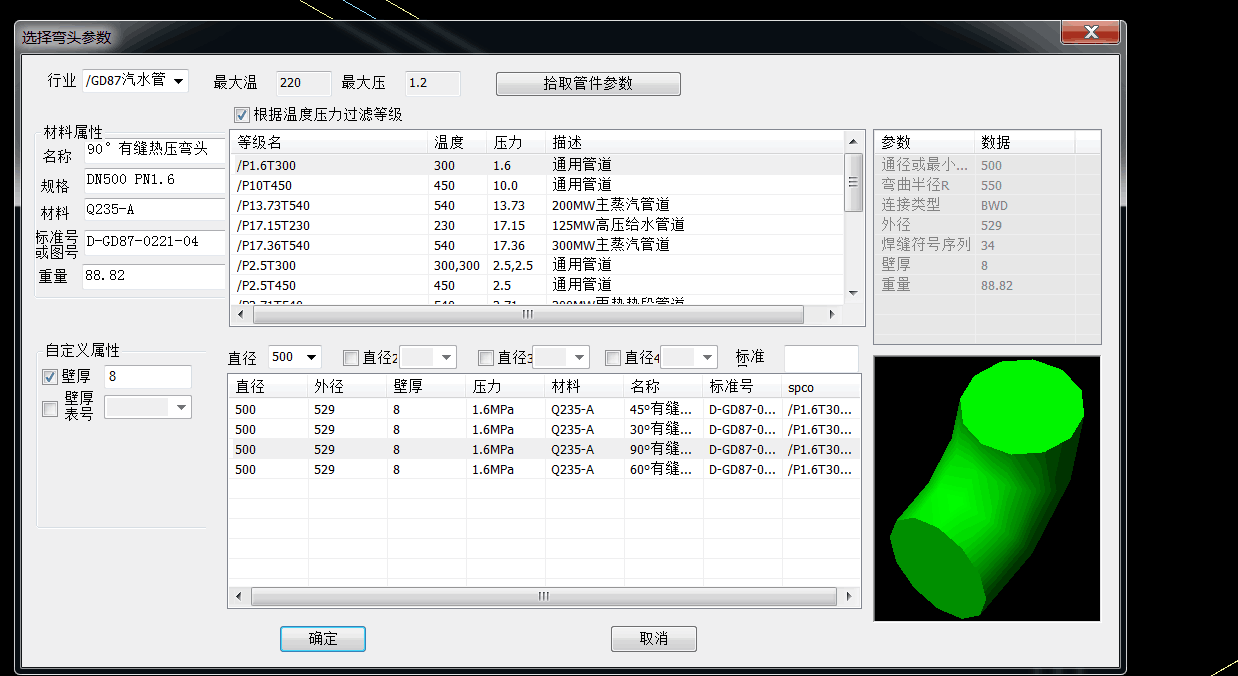Enable the 壁厚表号 checkbox
This screenshot has height=676, width=1238.
[x=49, y=408]
